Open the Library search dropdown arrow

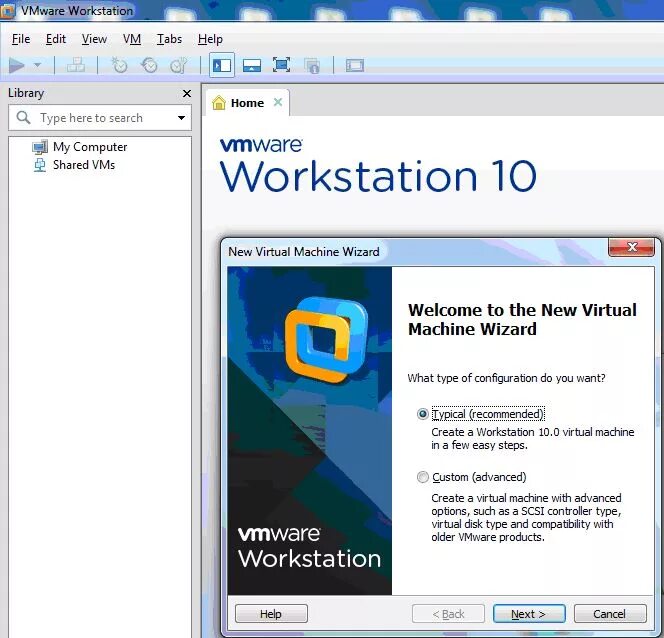coord(181,118)
